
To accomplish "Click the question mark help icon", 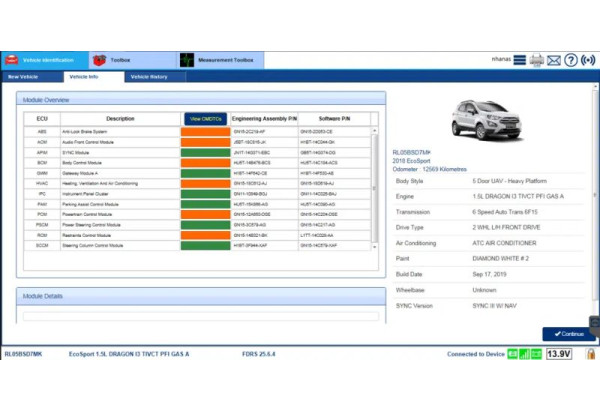I will pos(570,60).
